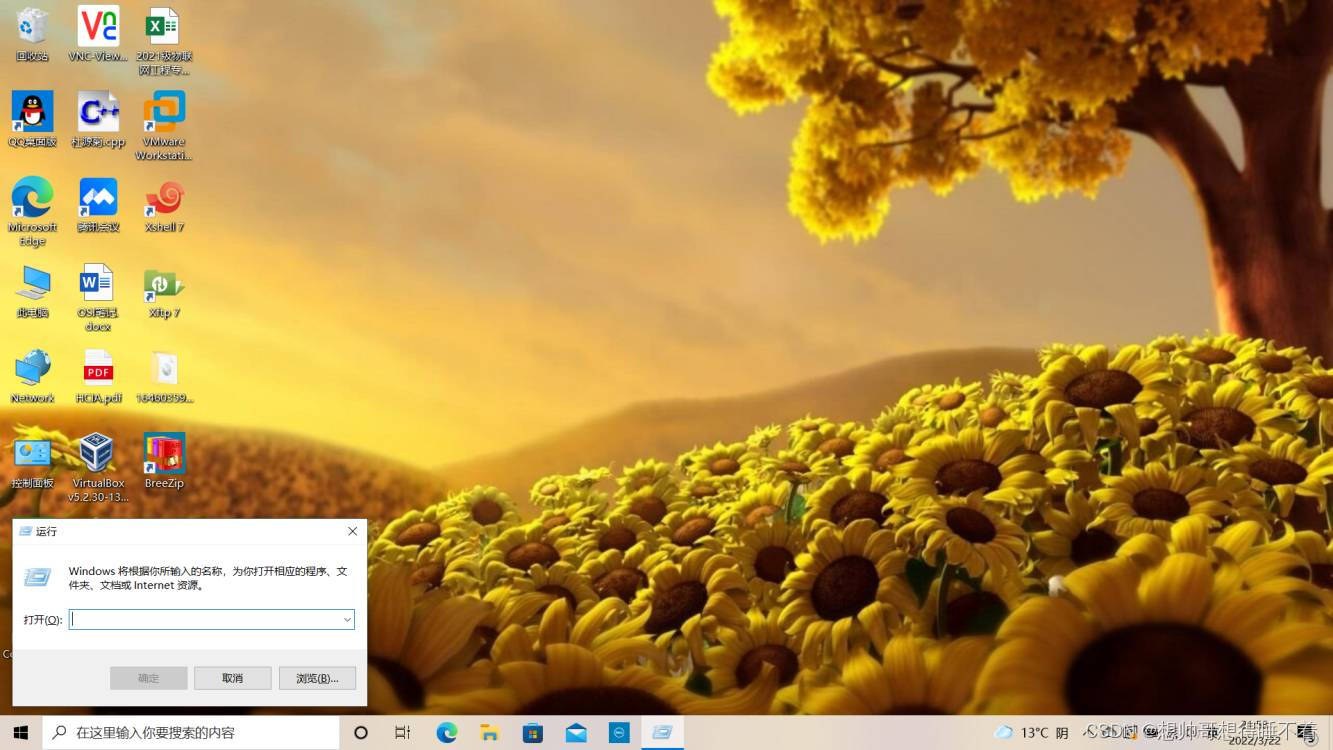Launch the VMware Workstation shortcut
The image size is (1333, 750).
coord(164,126)
